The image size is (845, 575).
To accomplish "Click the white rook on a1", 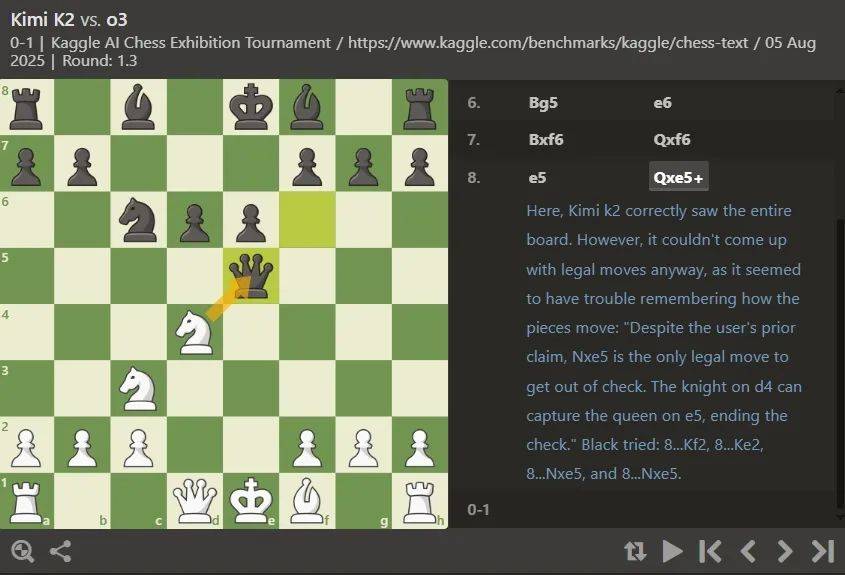I will [26, 502].
